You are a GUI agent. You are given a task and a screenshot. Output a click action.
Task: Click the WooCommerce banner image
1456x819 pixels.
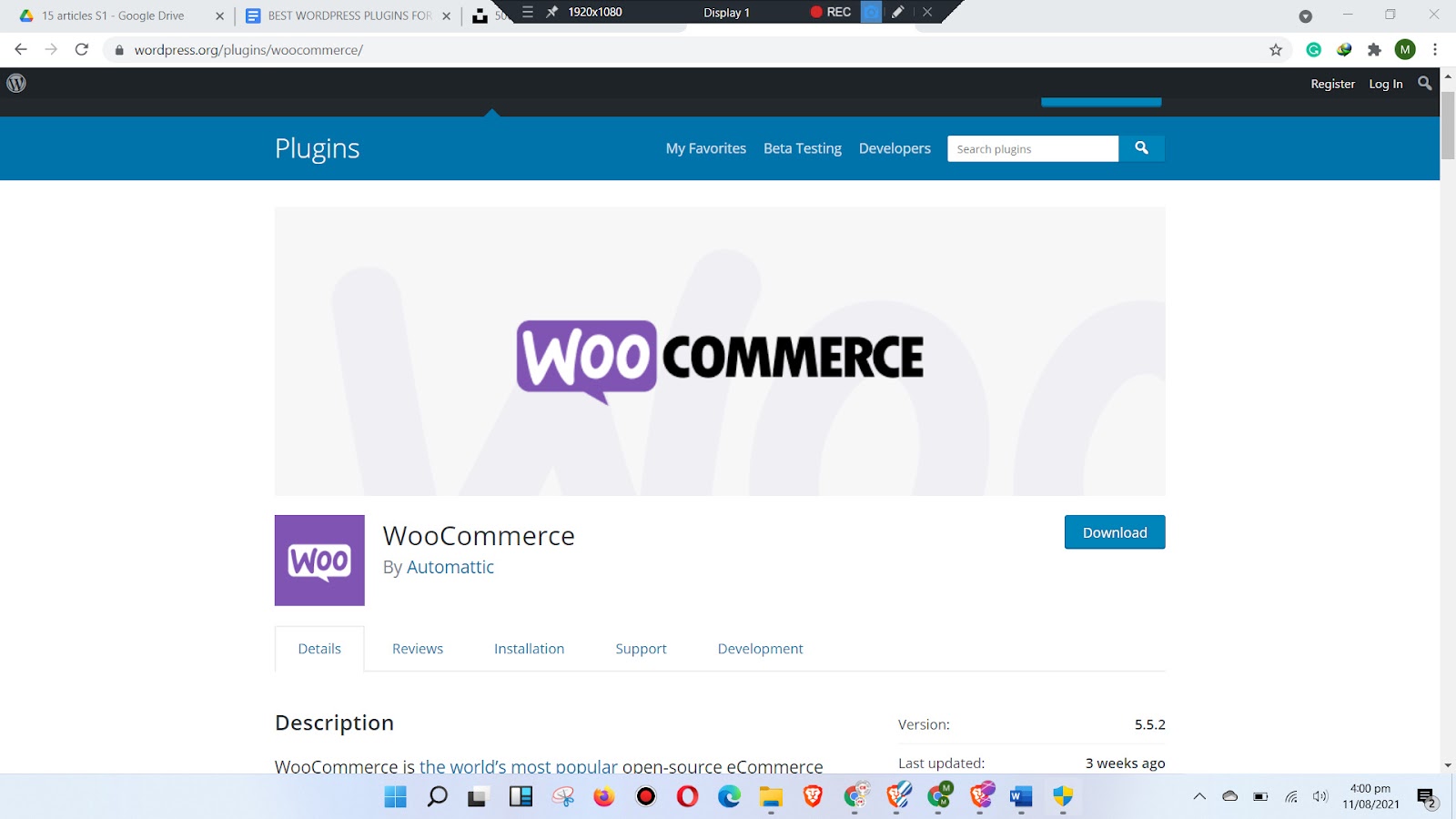click(x=720, y=351)
